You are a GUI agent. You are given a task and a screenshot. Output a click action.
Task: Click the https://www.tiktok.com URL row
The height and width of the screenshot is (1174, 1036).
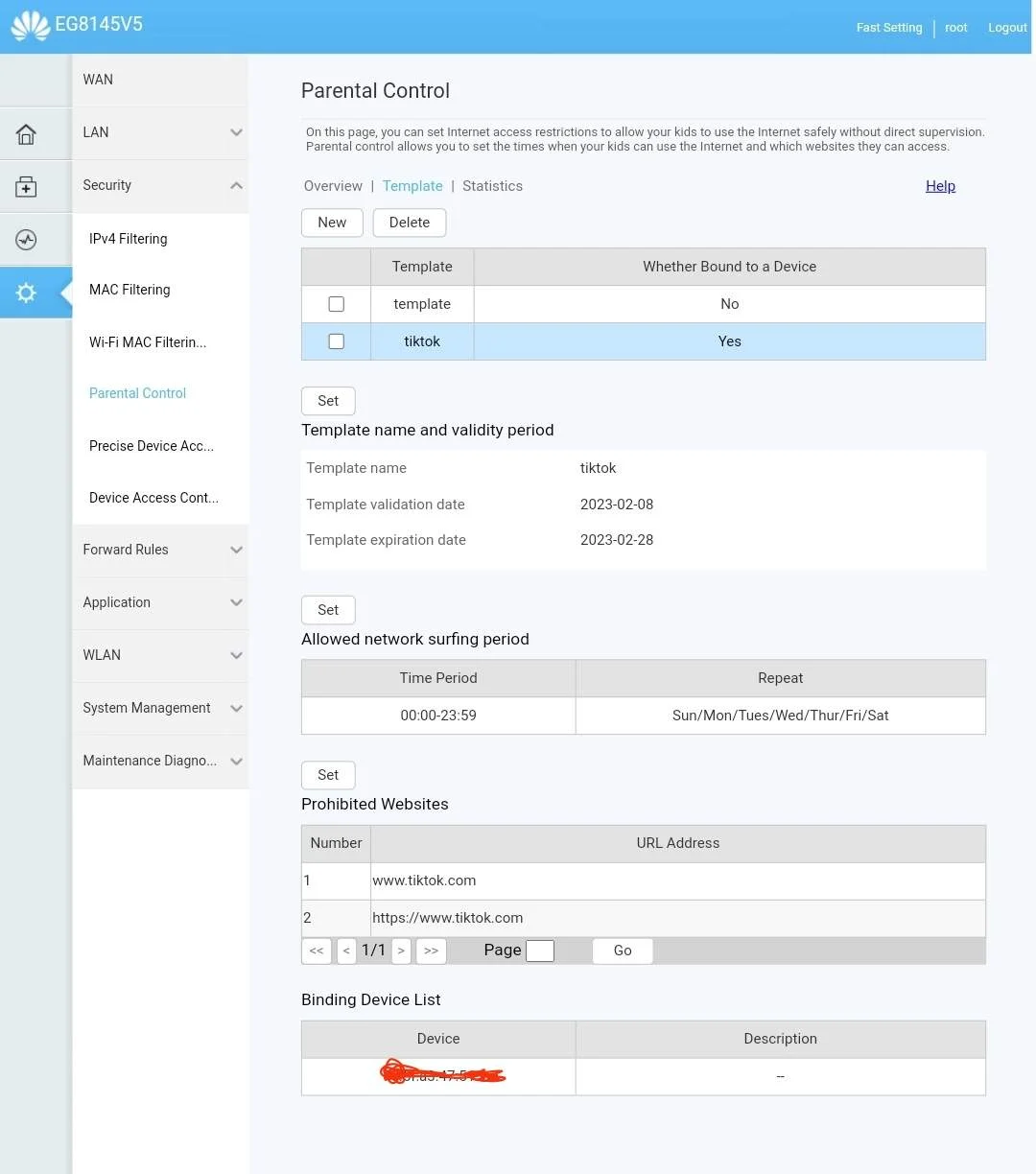click(644, 918)
